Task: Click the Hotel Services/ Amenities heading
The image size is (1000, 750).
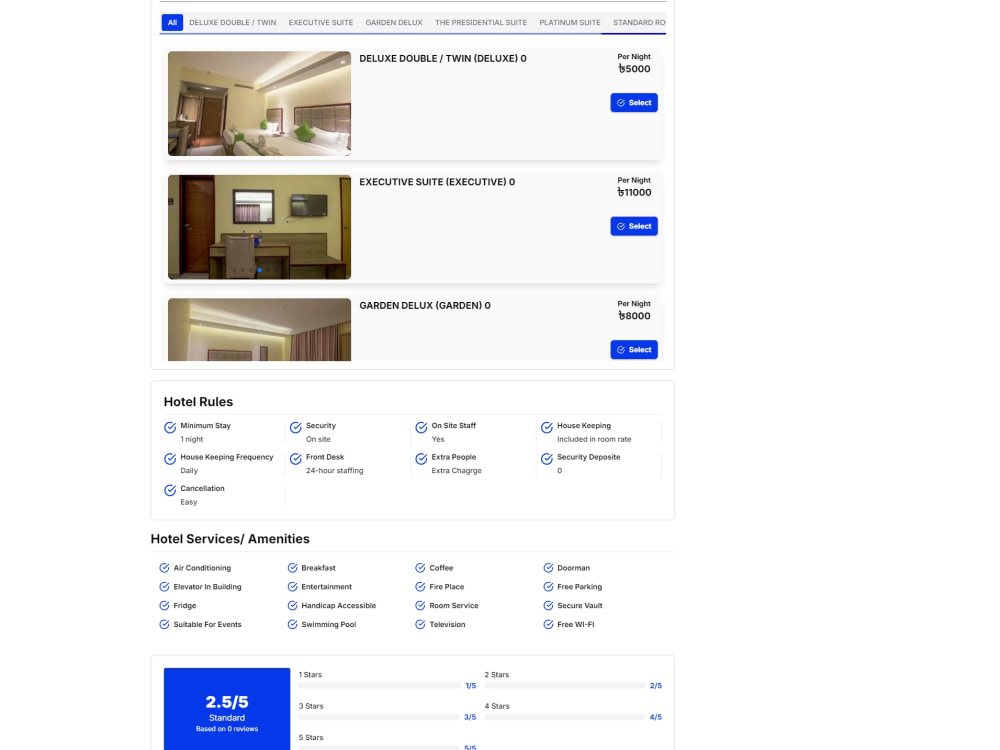Action: pyautogui.click(x=230, y=539)
